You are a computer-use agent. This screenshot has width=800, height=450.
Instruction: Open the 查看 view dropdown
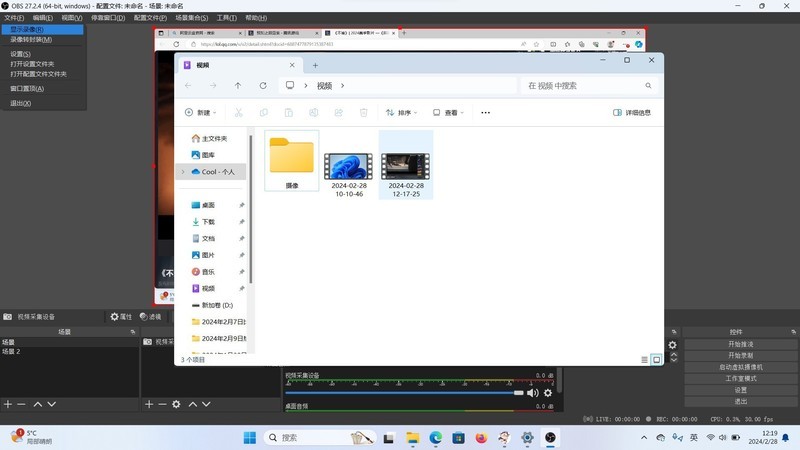(x=448, y=113)
